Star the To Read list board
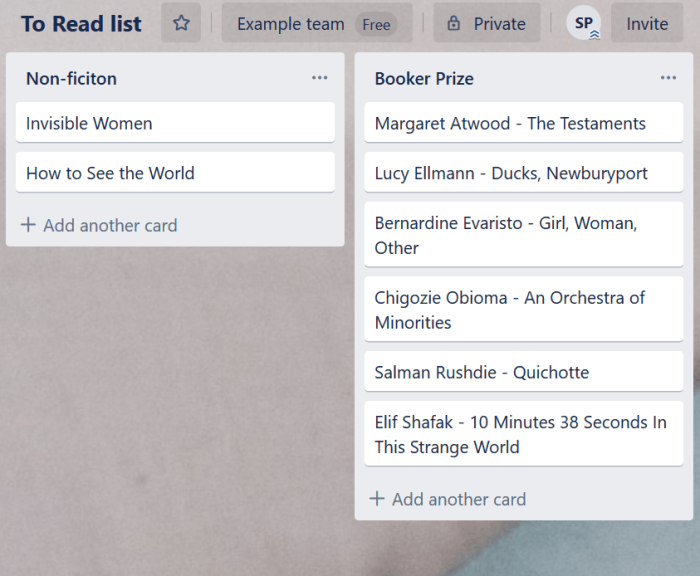 click(x=181, y=23)
